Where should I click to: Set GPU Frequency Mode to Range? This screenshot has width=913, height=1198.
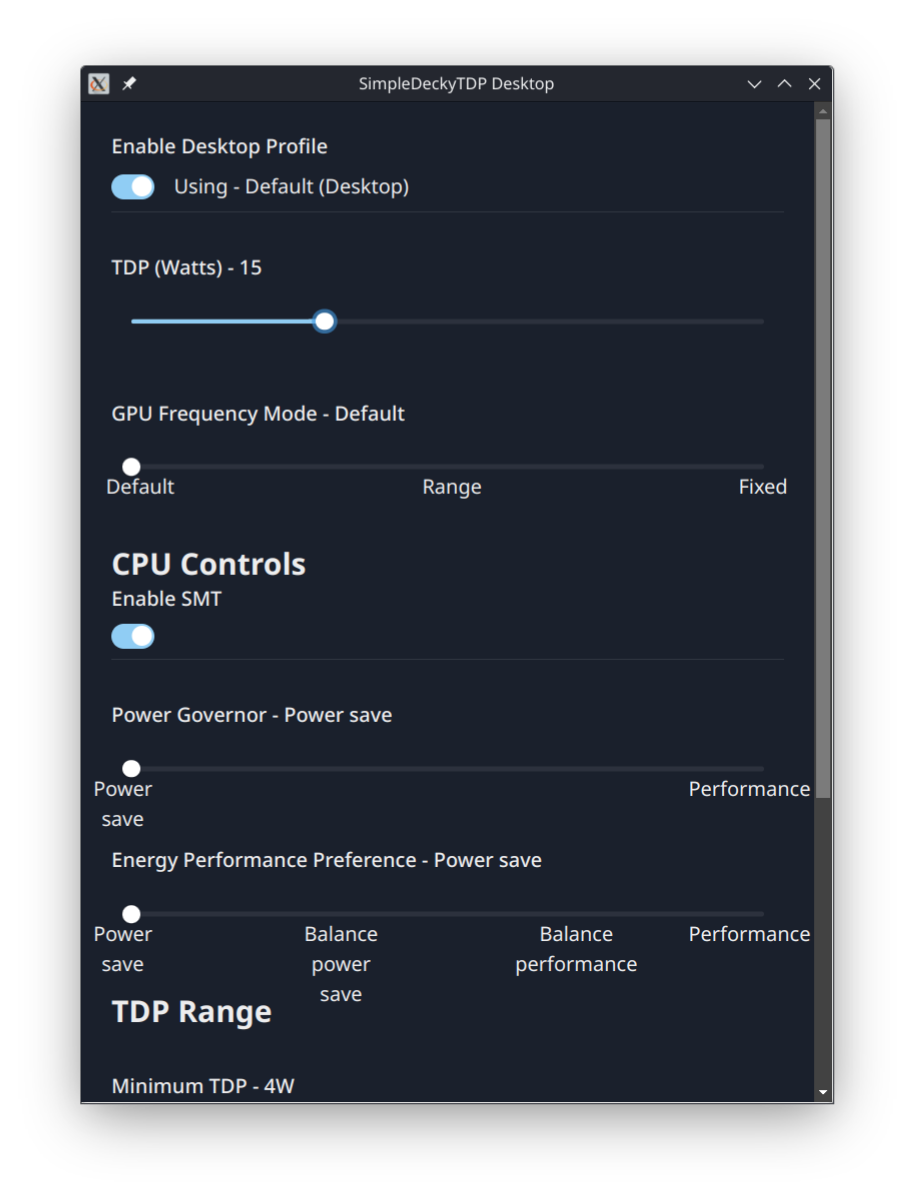[x=448, y=467]
